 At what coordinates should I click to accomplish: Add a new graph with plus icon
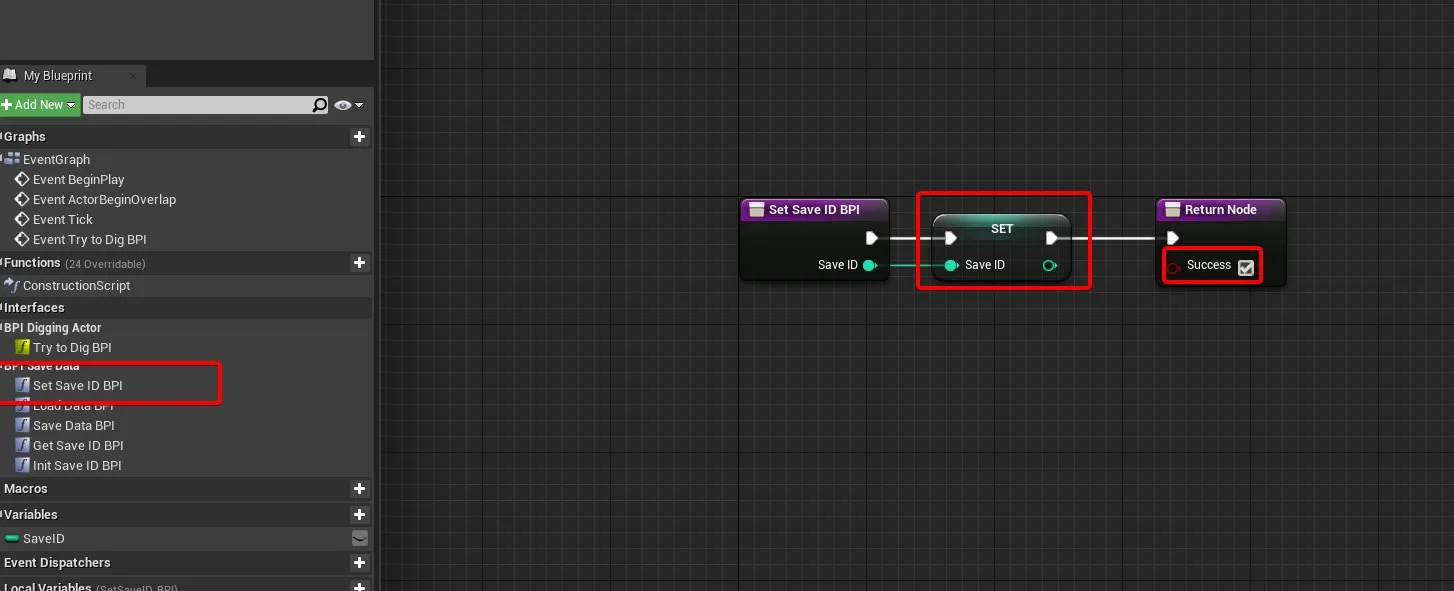pyautogui.click(x=360, y=137)
